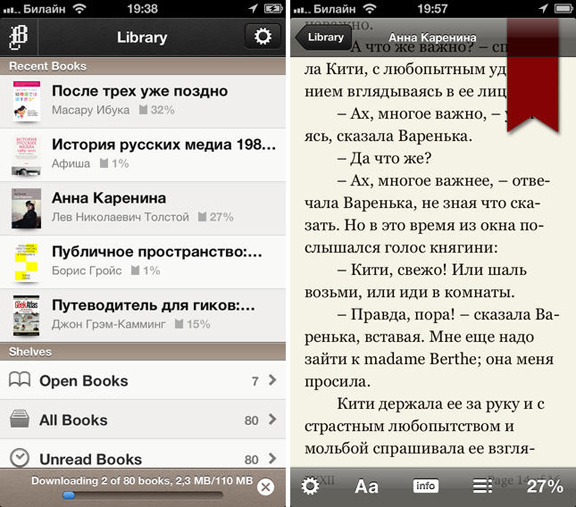576x507 pixels.
Task: Tap the cover of История русских медиа
Action: [x=26, y=155]
